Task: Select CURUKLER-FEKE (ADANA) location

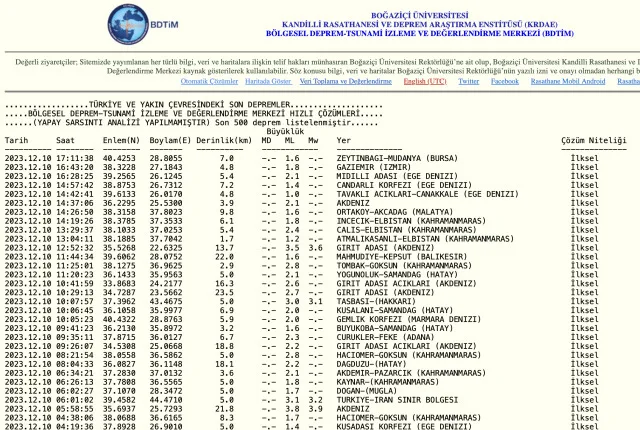Action: point(385,337)
